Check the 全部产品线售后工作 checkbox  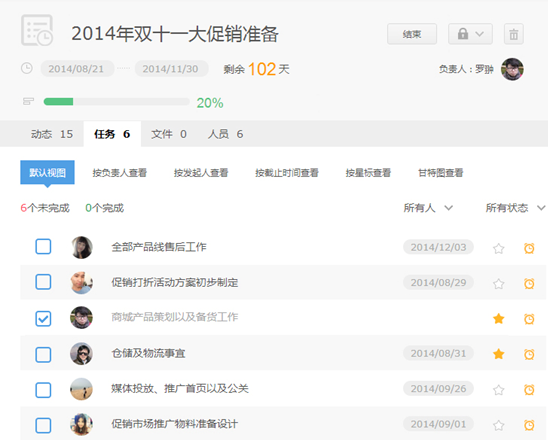click(x=43, y=246)
